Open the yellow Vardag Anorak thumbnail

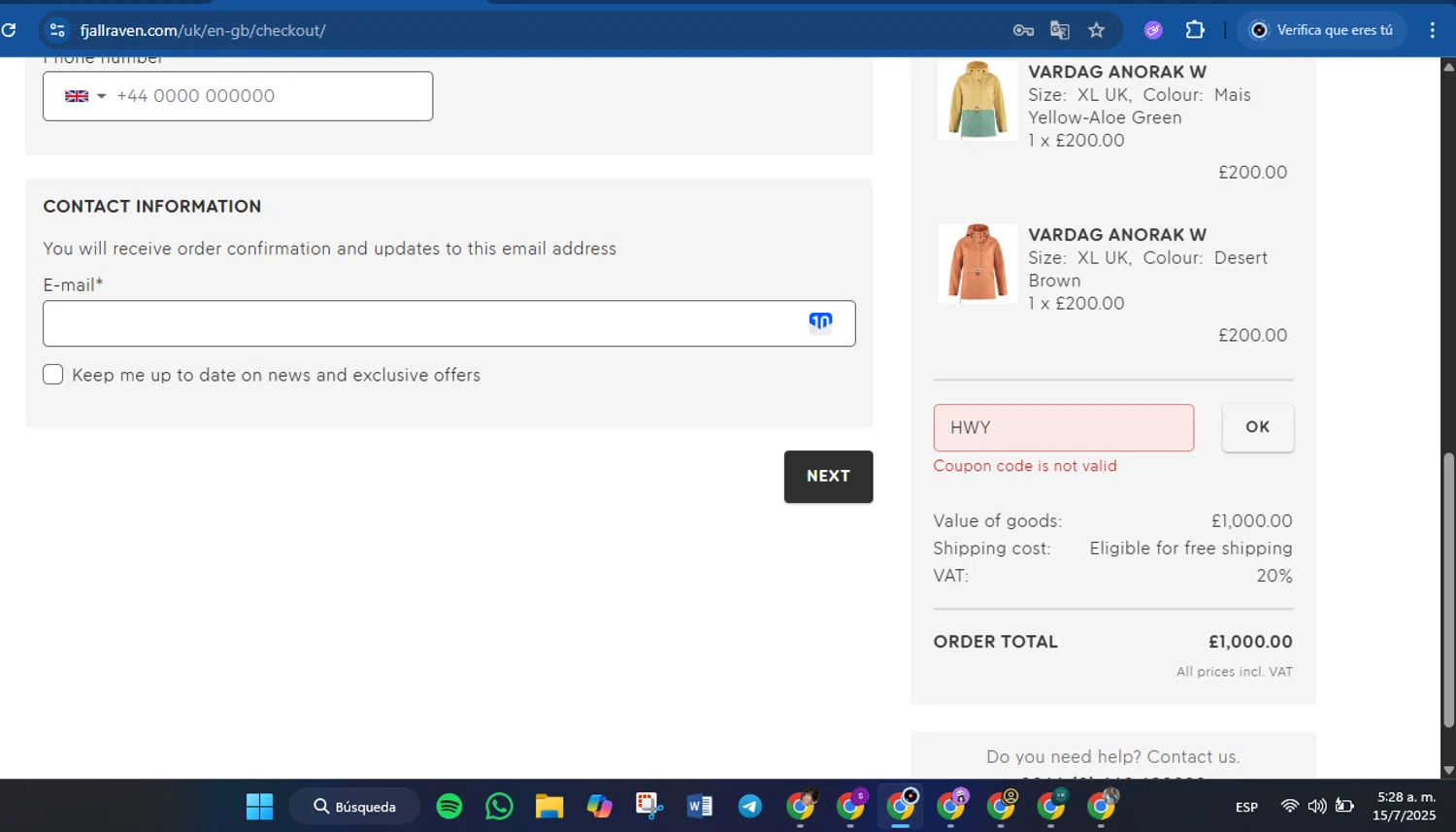pos(977,100)
